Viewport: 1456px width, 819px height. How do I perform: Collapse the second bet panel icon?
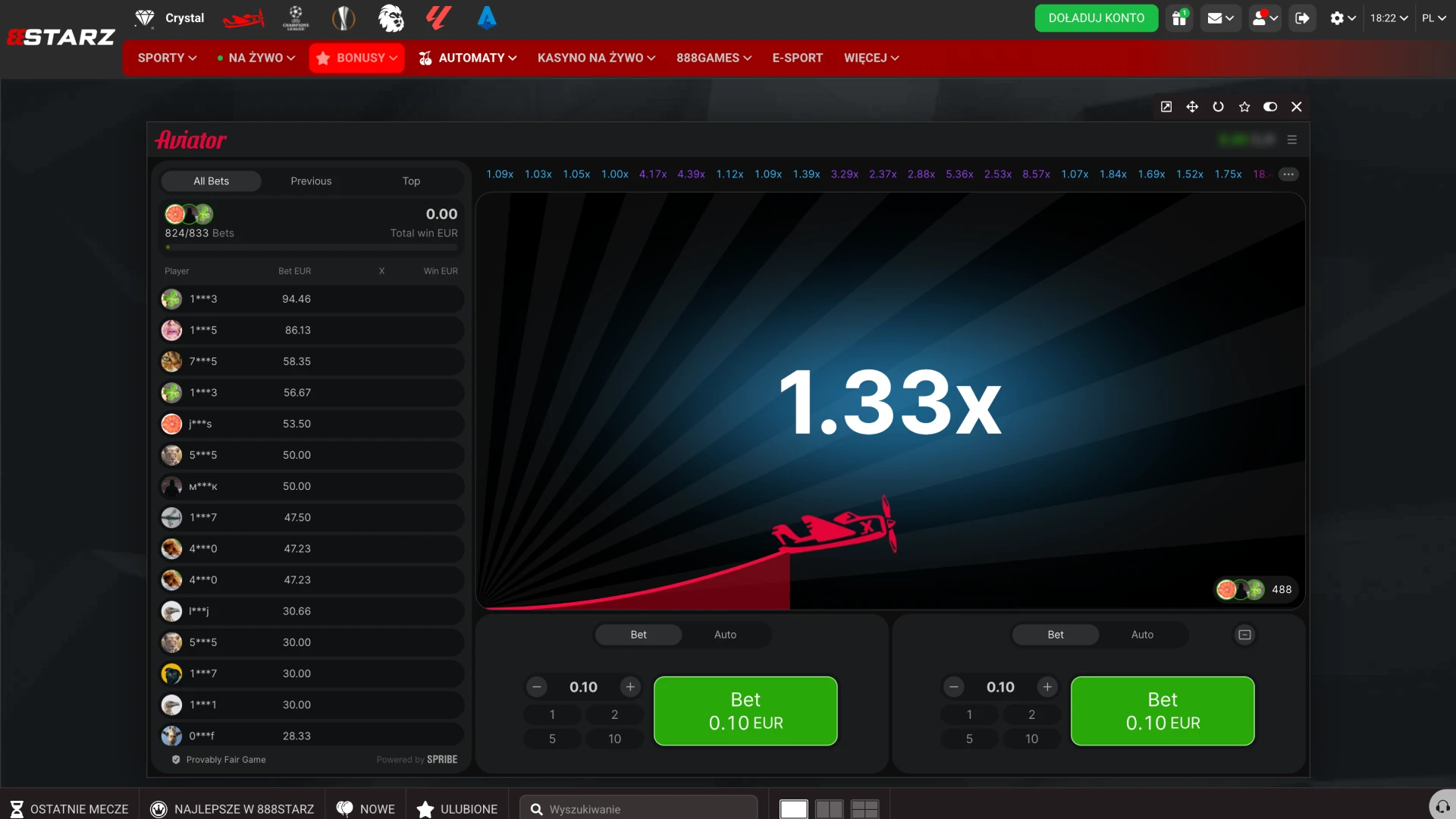tap(1244, 635)
